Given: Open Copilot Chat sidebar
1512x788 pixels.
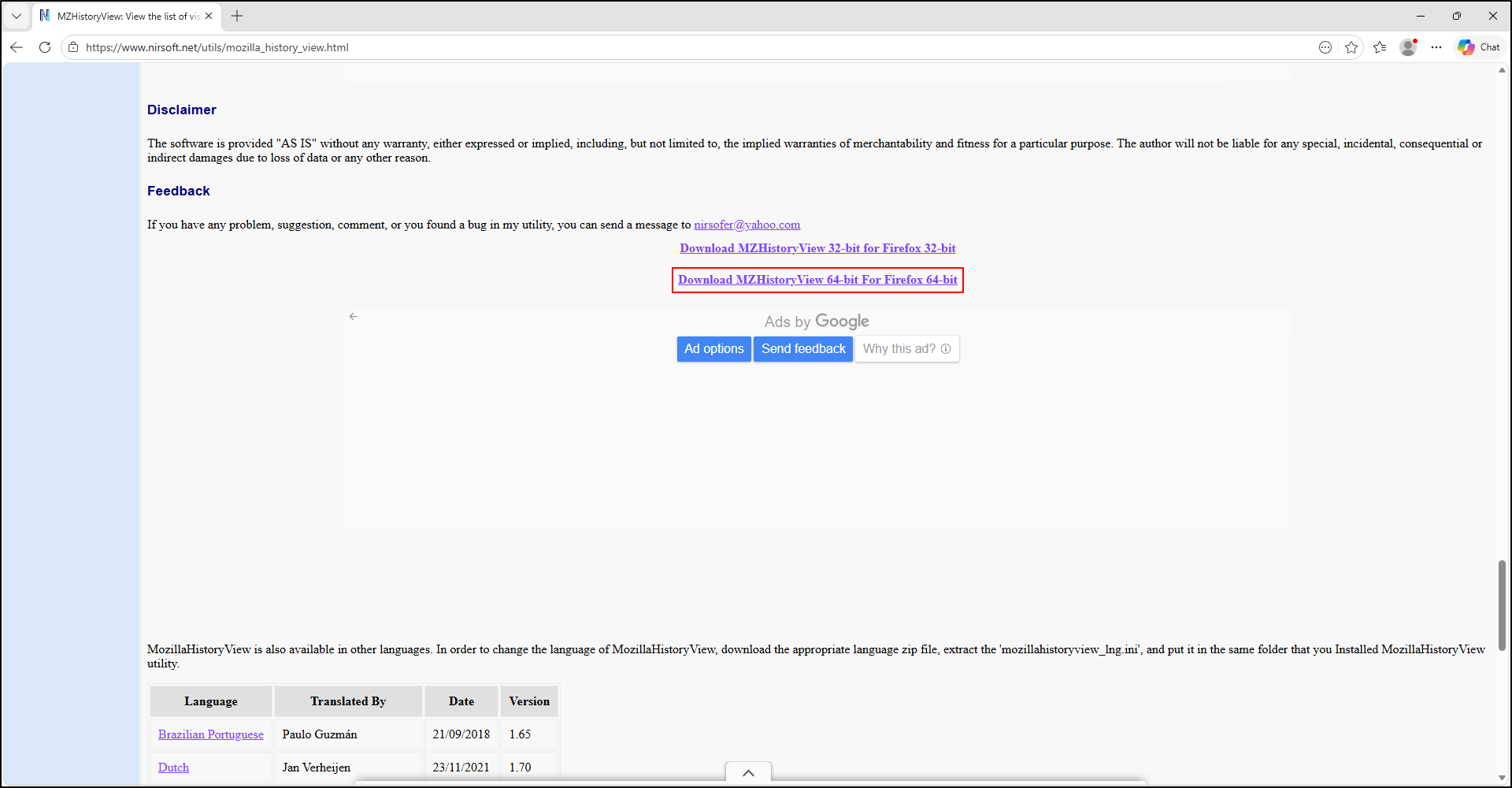Looking at the screenshot, I should click(x=1479, y=47).
